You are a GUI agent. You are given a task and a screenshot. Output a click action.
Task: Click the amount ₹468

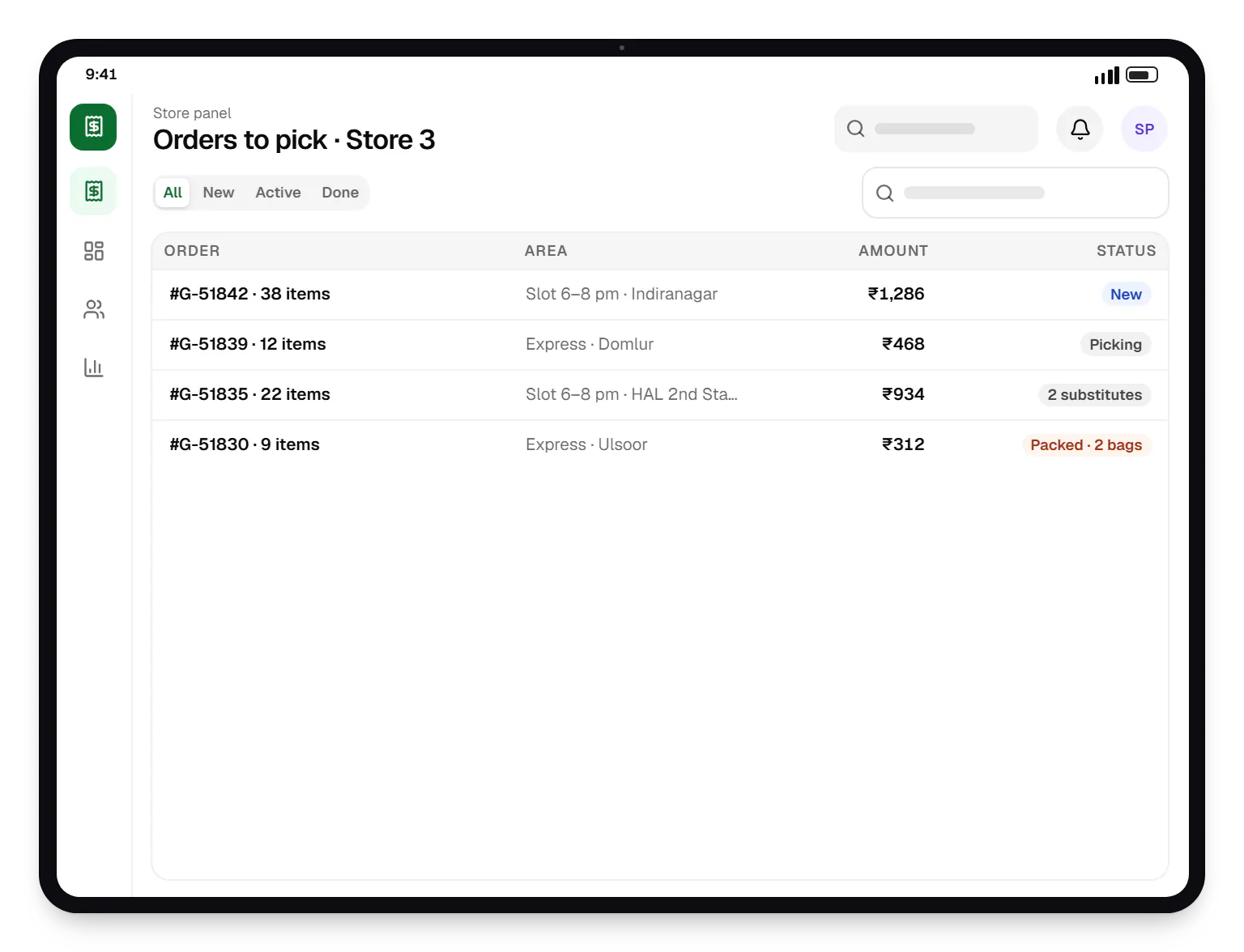(903, 344)
